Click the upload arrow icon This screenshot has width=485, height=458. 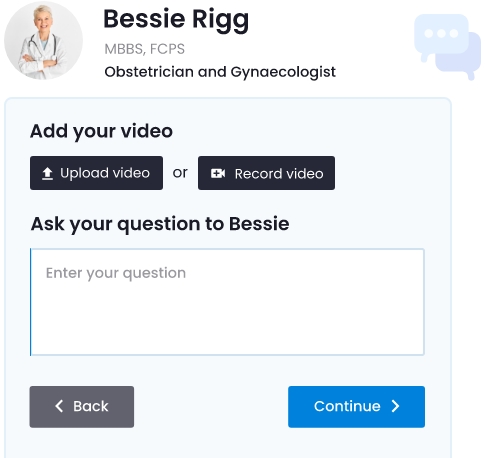pyautogui.click(x=47, y=174)
